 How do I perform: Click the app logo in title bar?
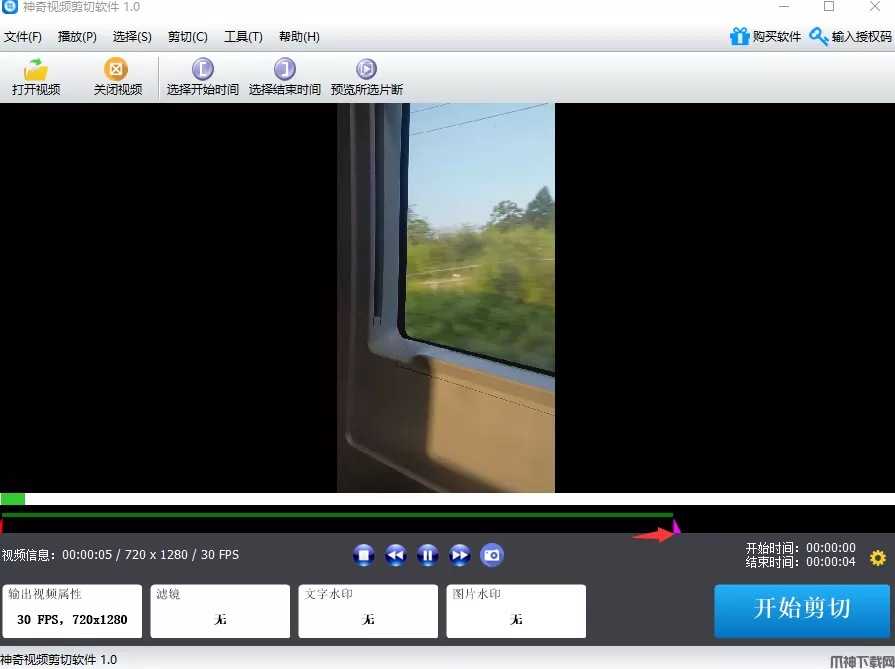click(10, 7)
